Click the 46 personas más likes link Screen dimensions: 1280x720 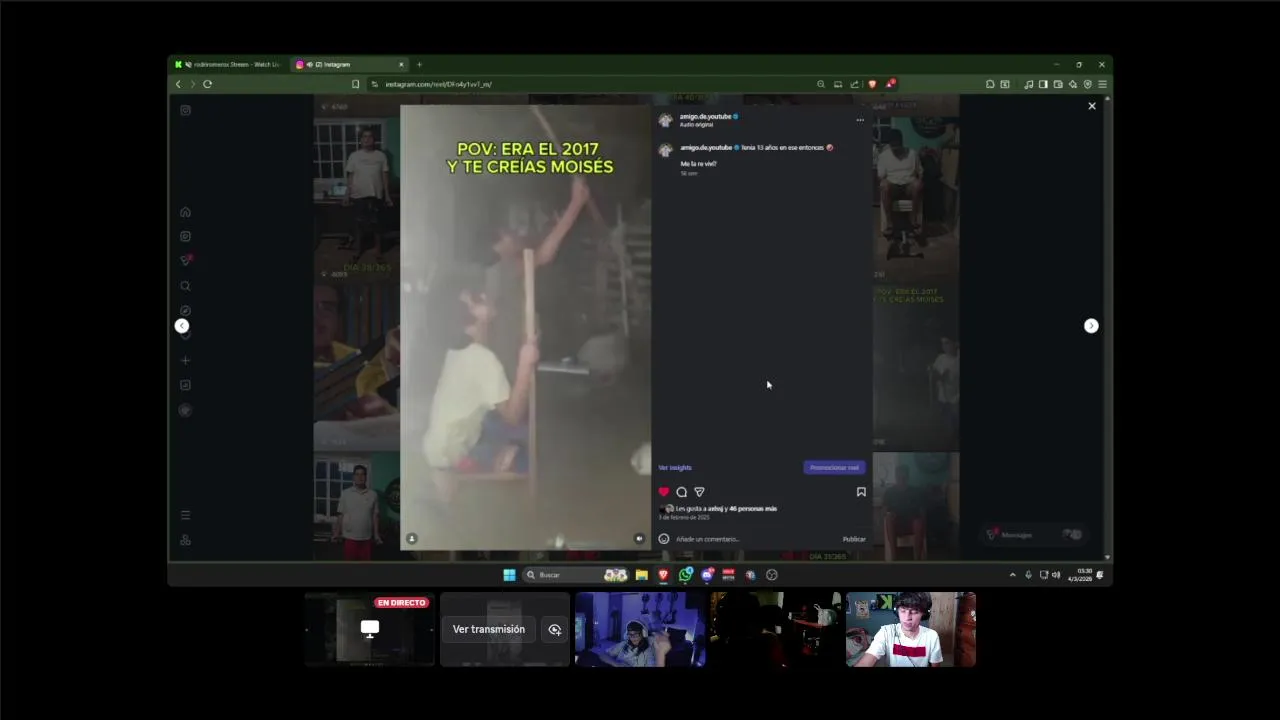pyautogui.click(x=753, y=509)
